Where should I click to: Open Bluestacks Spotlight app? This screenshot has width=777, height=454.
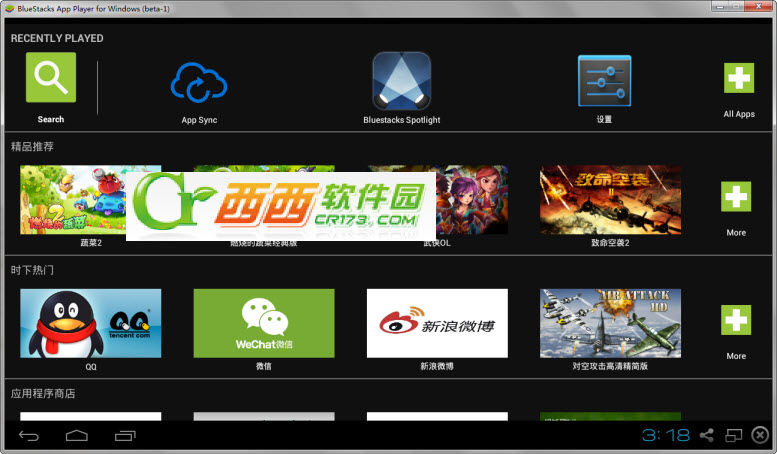401,81
